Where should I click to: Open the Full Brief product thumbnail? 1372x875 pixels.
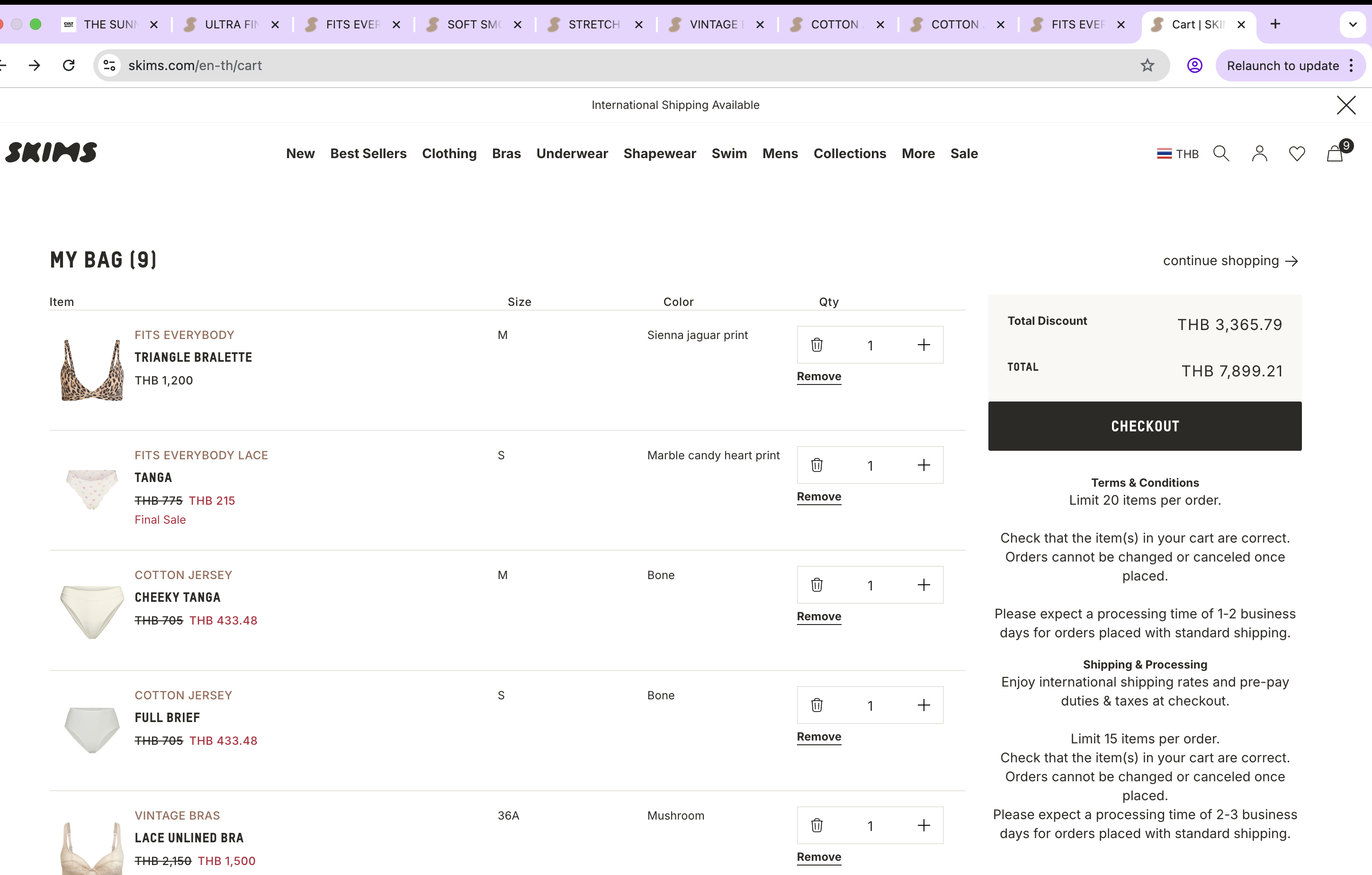92,730
